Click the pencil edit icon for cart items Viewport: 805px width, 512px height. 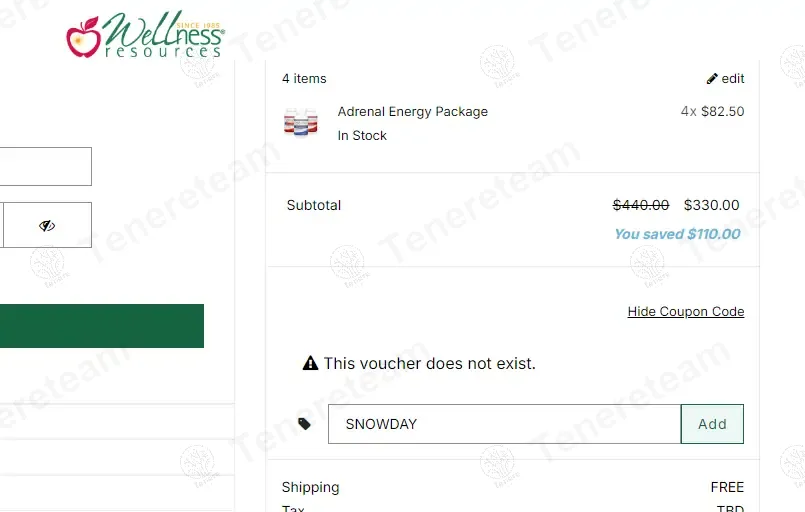click(712, 79)
